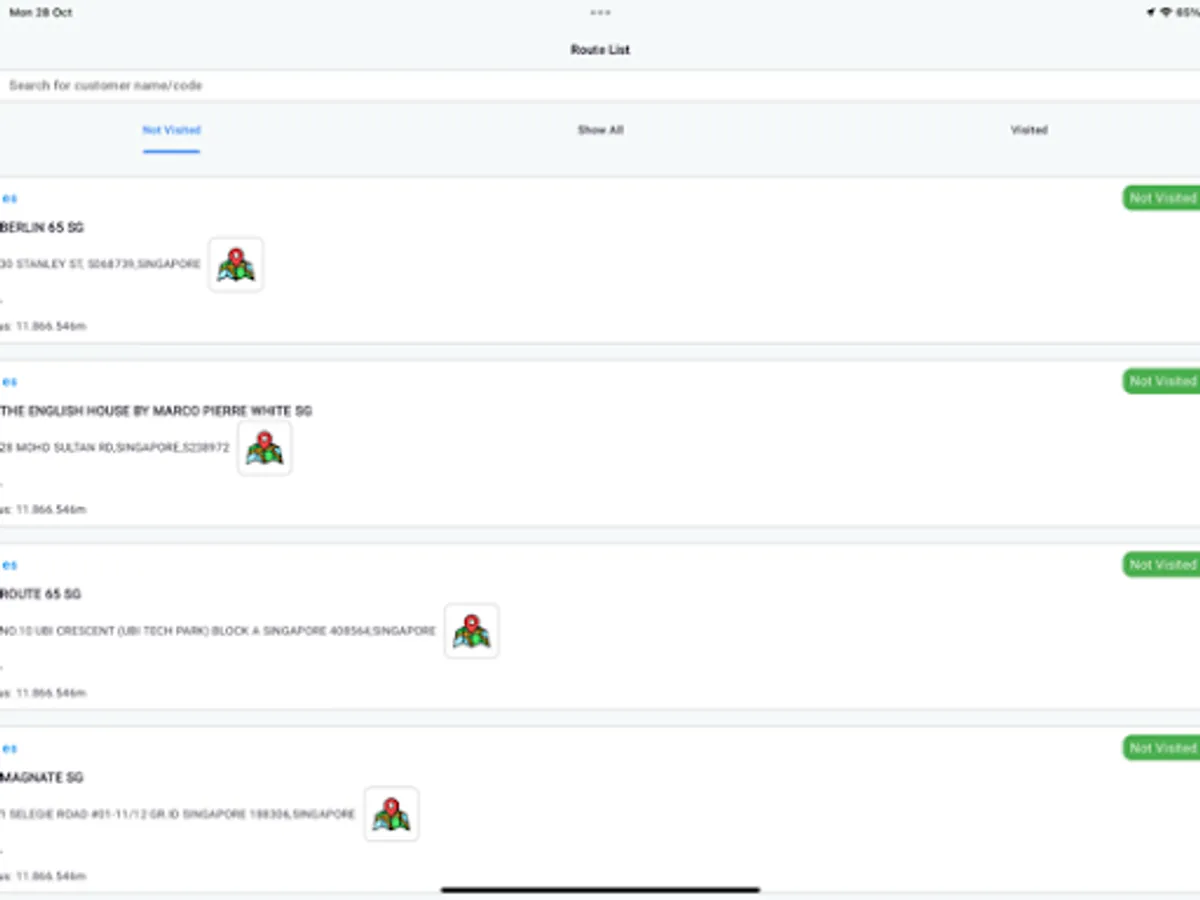Switch to the Visited tab
This screenshot has width=1200, height=900.
(1029, 130)
